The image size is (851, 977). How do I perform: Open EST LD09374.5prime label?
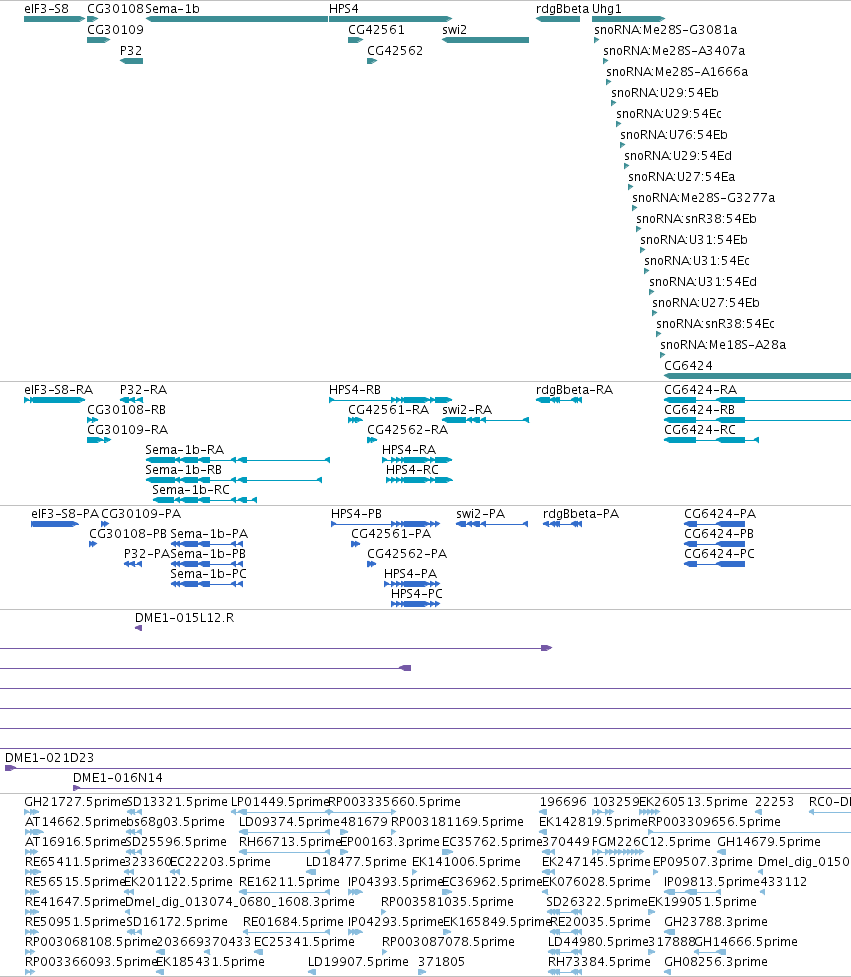point(289,822)
